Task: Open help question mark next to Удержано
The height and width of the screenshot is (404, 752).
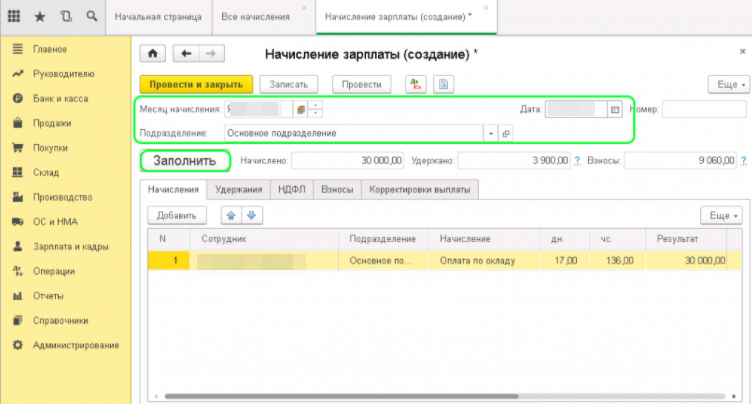Action: tap(577, 161)
